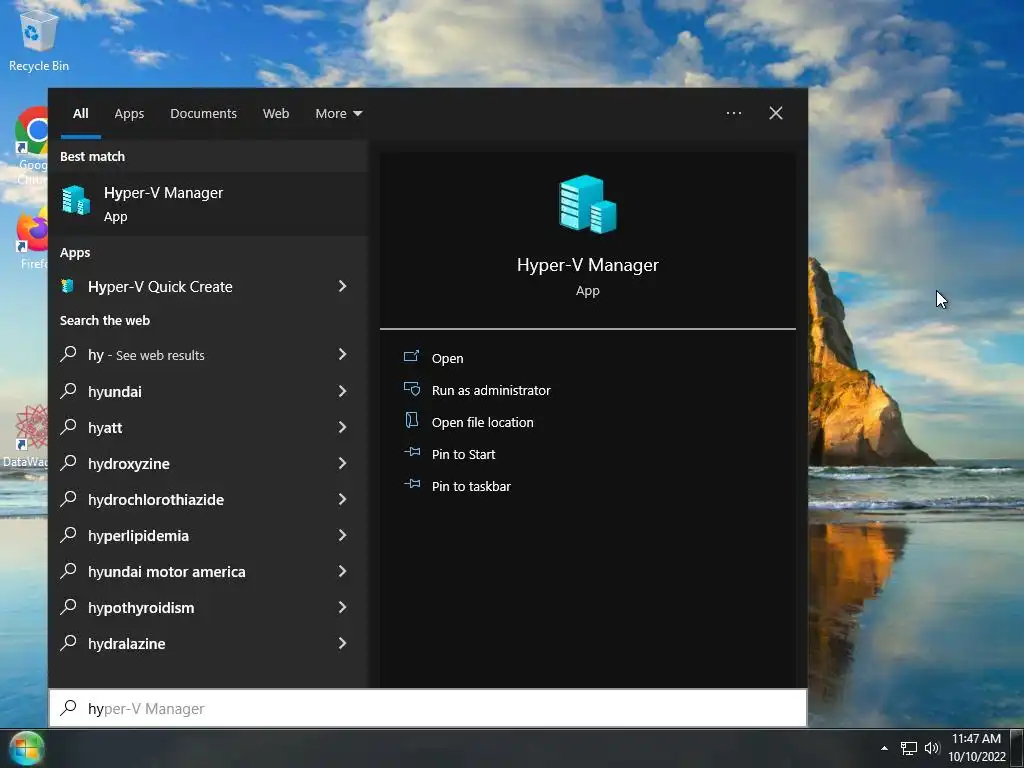Click search icon next to hyundai
This screenshot has width=1024, height=768.
tap(68, 391)
